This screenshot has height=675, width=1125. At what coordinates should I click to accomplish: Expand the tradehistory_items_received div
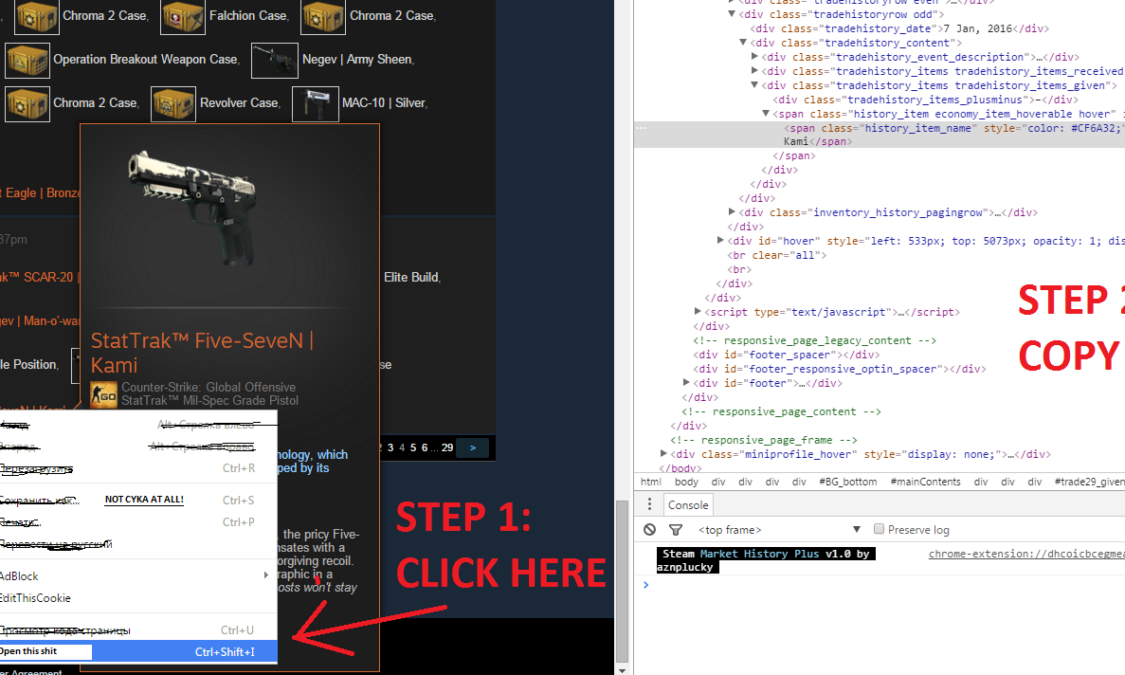(755, 70)
